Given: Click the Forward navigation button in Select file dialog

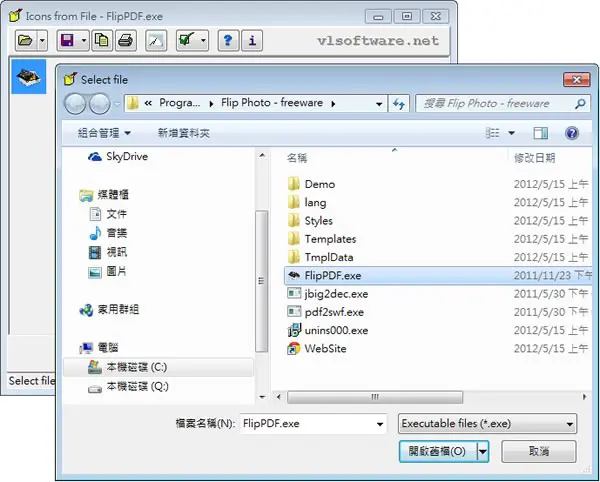Looking at the screenshot, I should click(x=100, y=103).
